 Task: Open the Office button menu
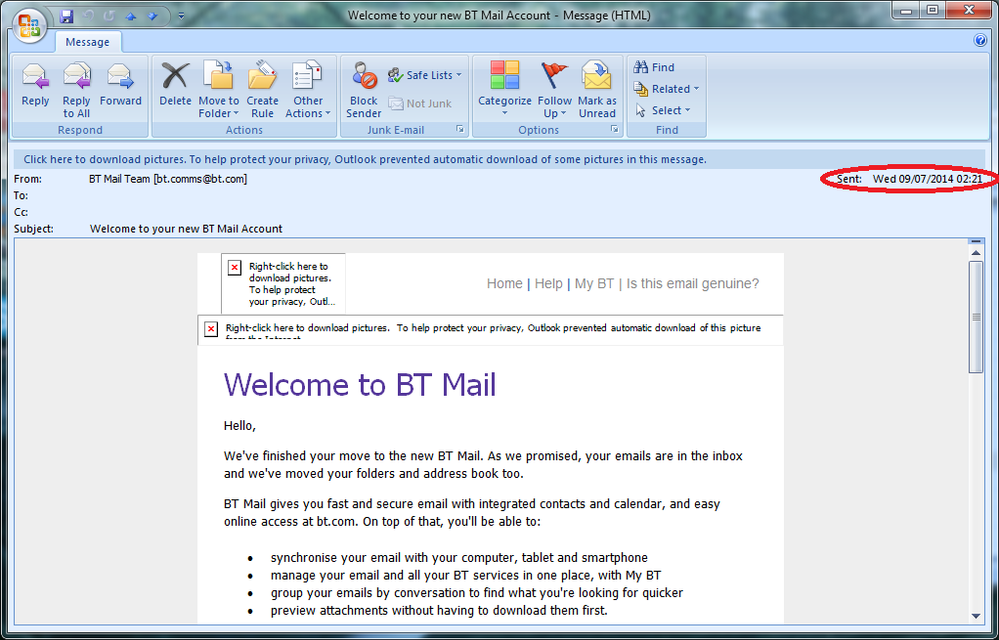click(x=29, y=25)
